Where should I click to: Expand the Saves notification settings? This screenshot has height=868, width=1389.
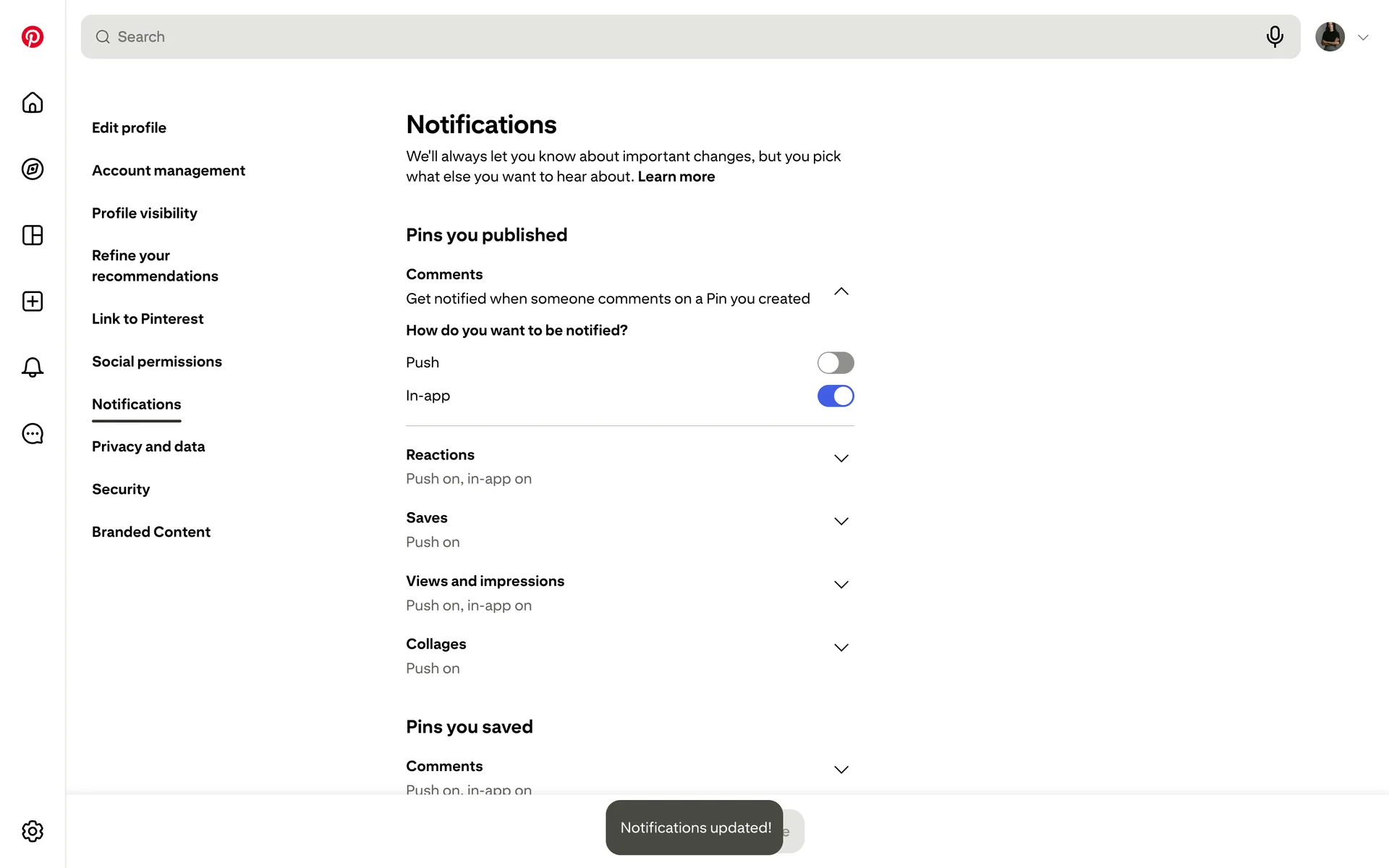click(841, 522)
